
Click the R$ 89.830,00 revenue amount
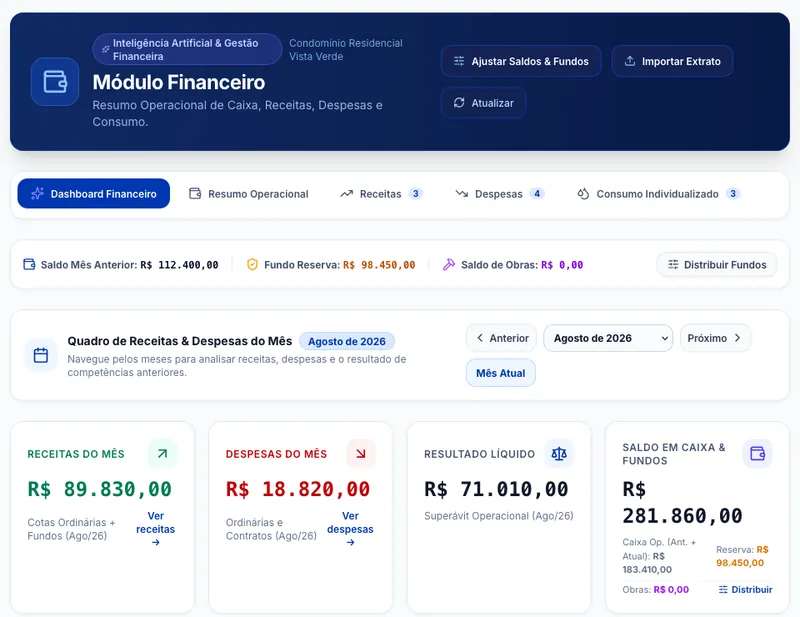(x=99, y=489)
